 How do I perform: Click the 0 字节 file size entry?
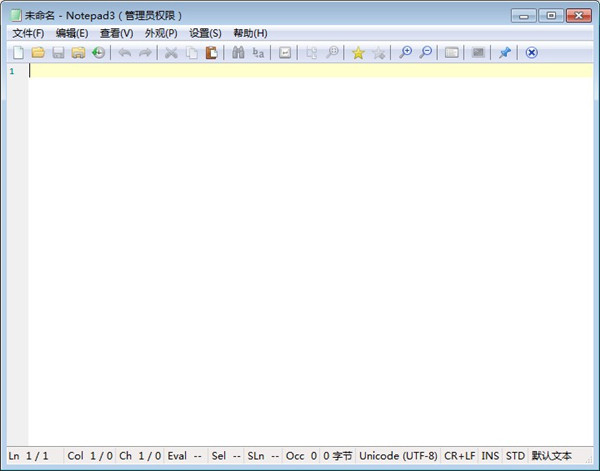338,456
